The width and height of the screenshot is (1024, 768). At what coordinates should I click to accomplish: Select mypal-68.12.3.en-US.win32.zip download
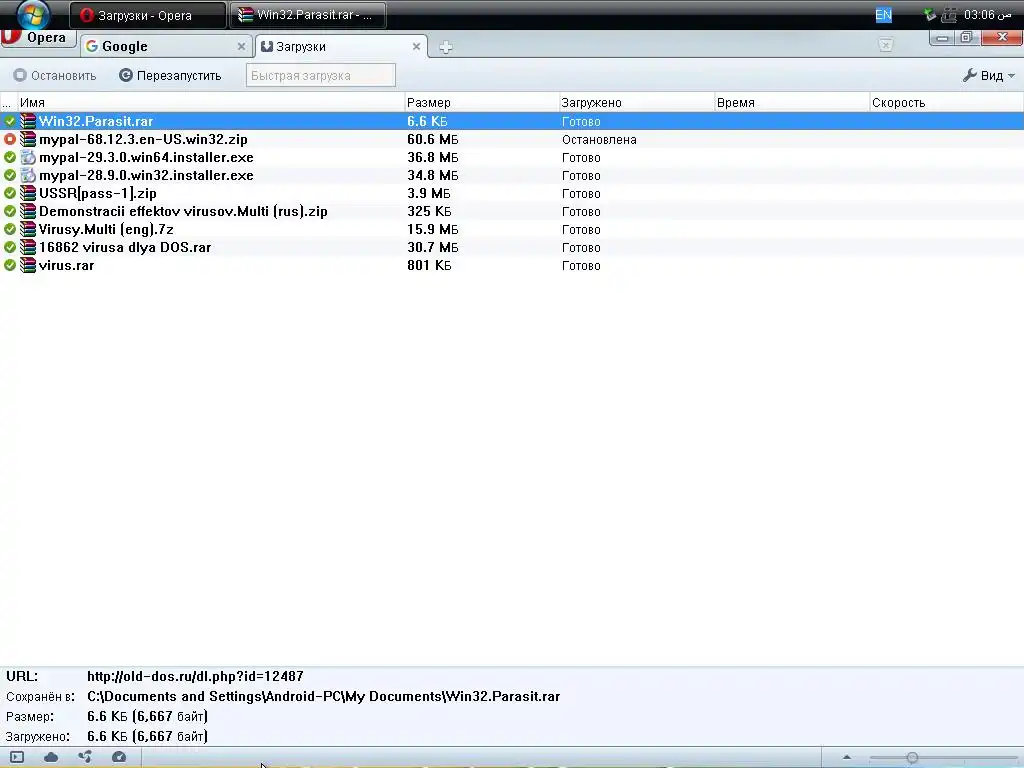pyautogui.click(x=512, y=139)
